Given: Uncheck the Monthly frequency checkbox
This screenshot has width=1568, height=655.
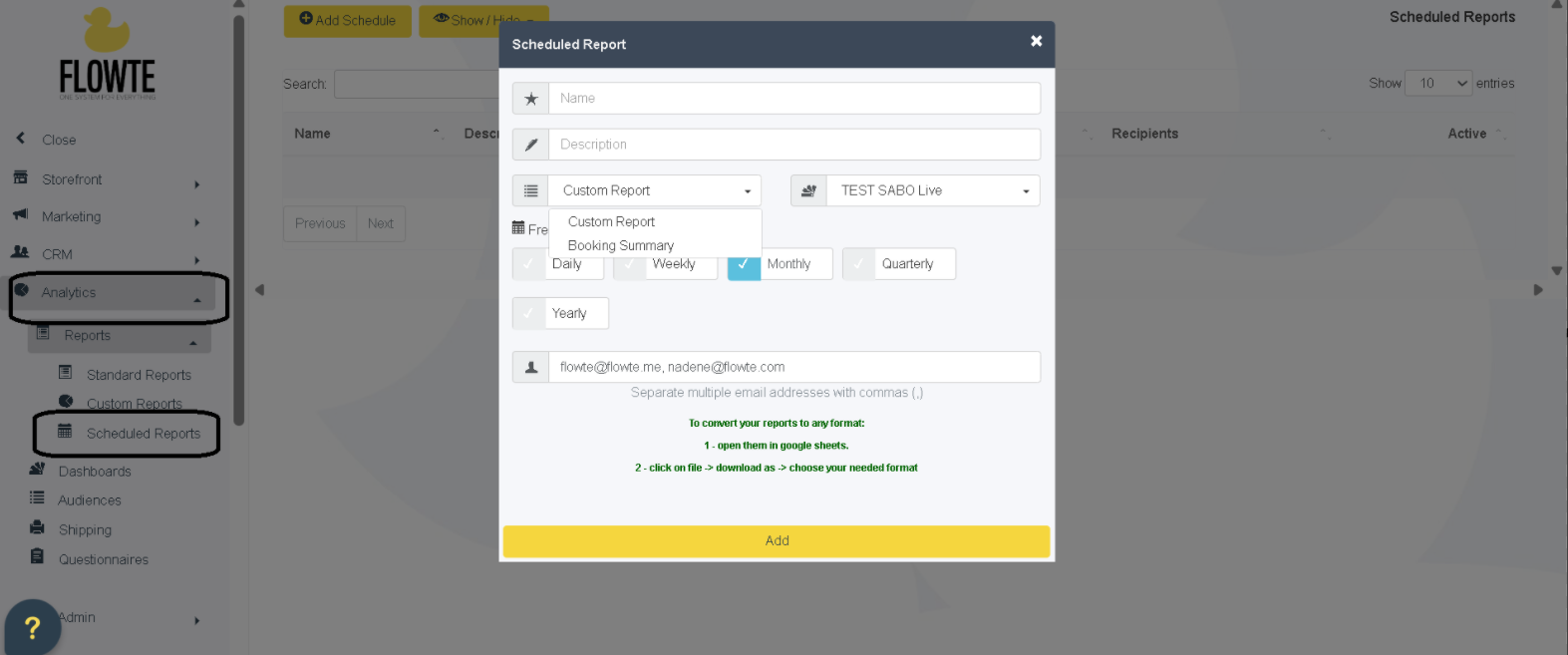Looking at the screenshot, I should pos(744,264).
